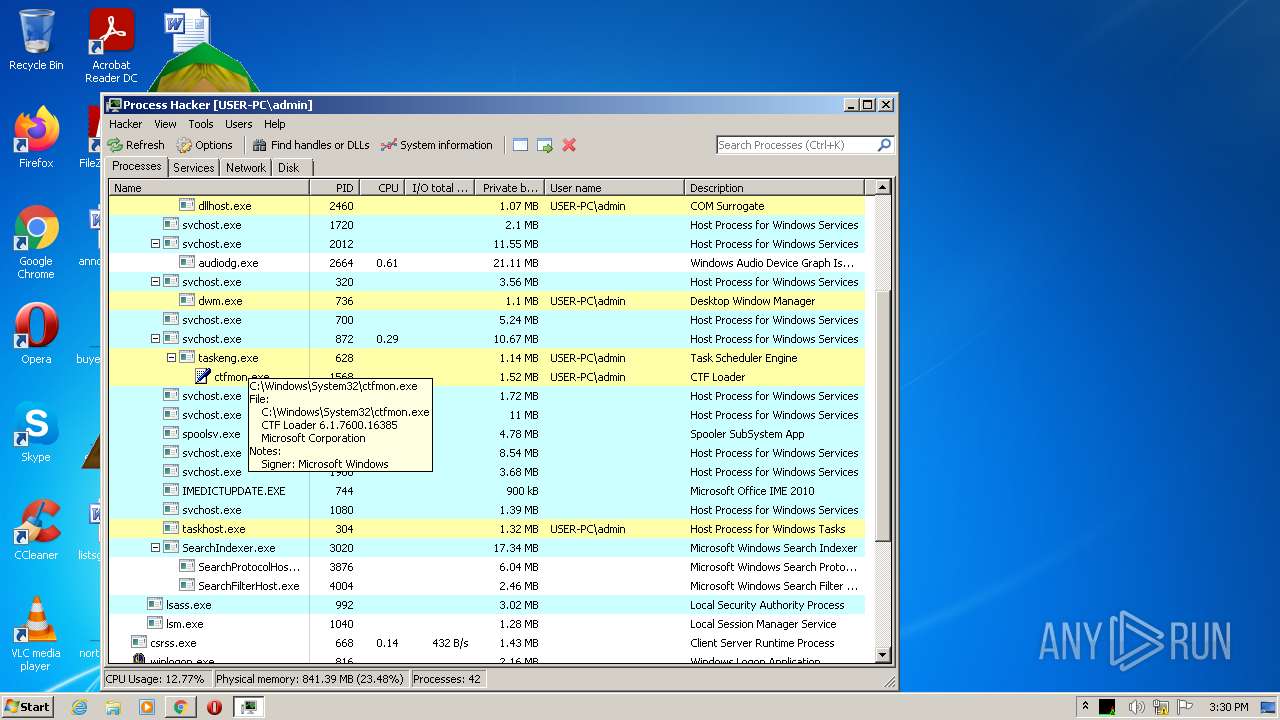Viewport: 1280px width, 720px height.
Task: Click the dwm.exe process icon
Action: pos(187,300)
